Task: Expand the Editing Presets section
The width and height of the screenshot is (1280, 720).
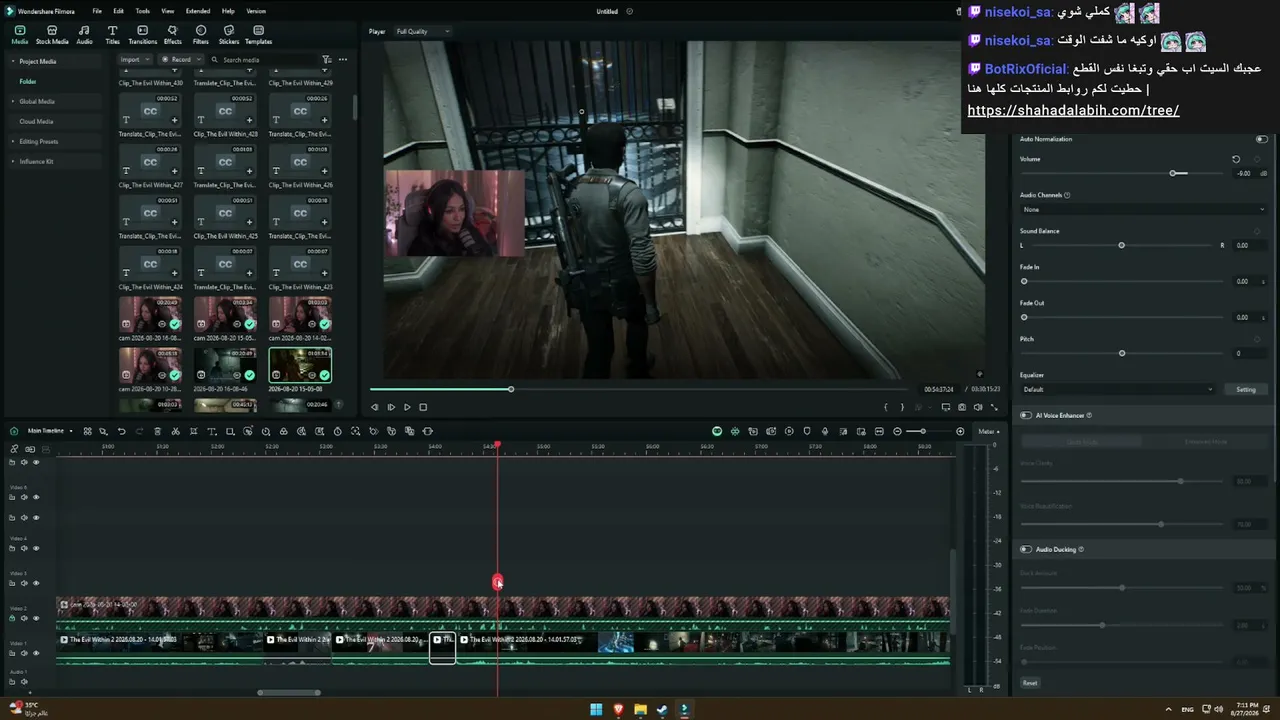Action: [13, 142]
